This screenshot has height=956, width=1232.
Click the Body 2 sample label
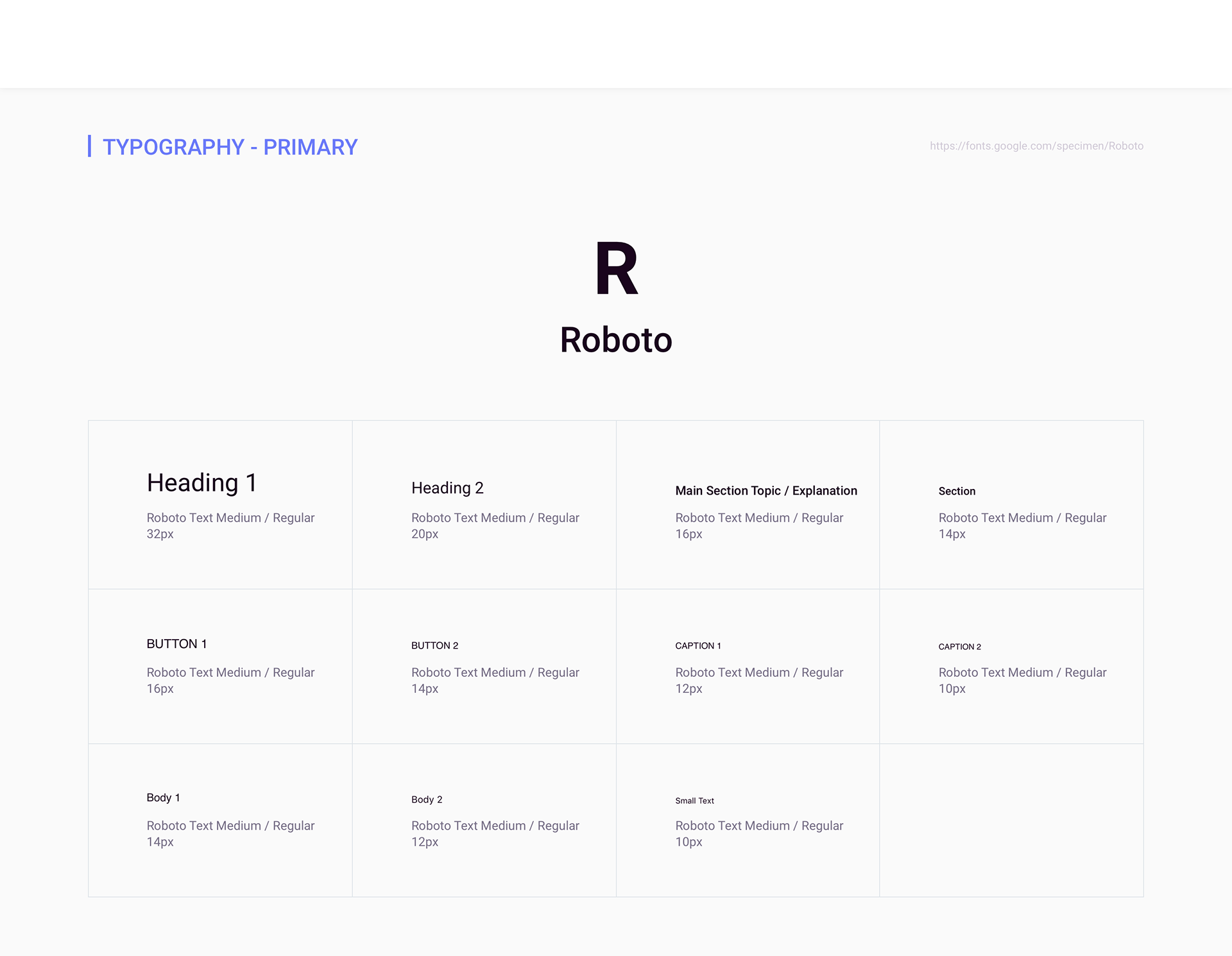427,799
